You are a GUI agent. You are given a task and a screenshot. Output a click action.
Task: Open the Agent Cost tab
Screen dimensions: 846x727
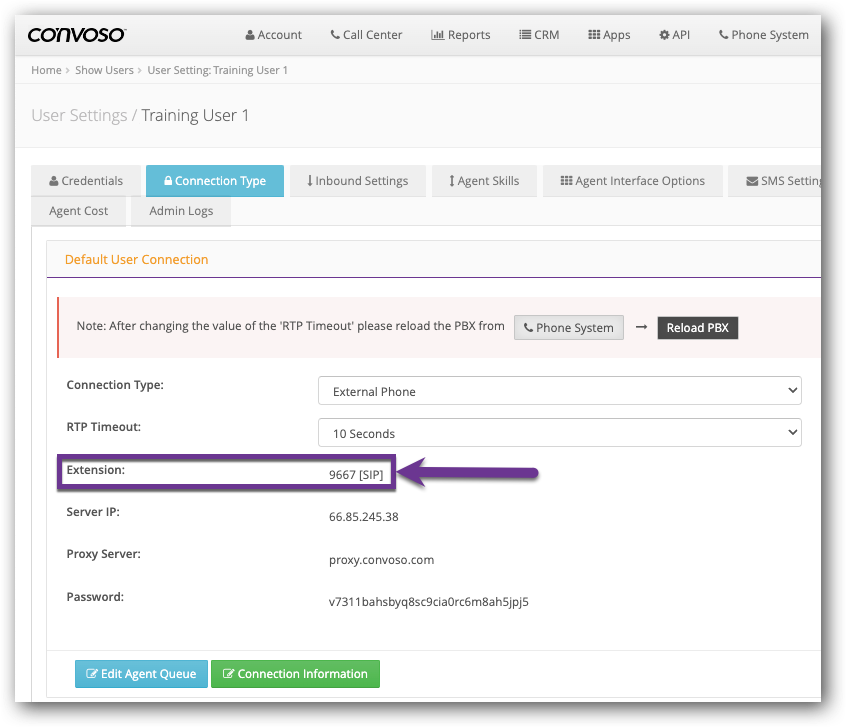[79, 211]
